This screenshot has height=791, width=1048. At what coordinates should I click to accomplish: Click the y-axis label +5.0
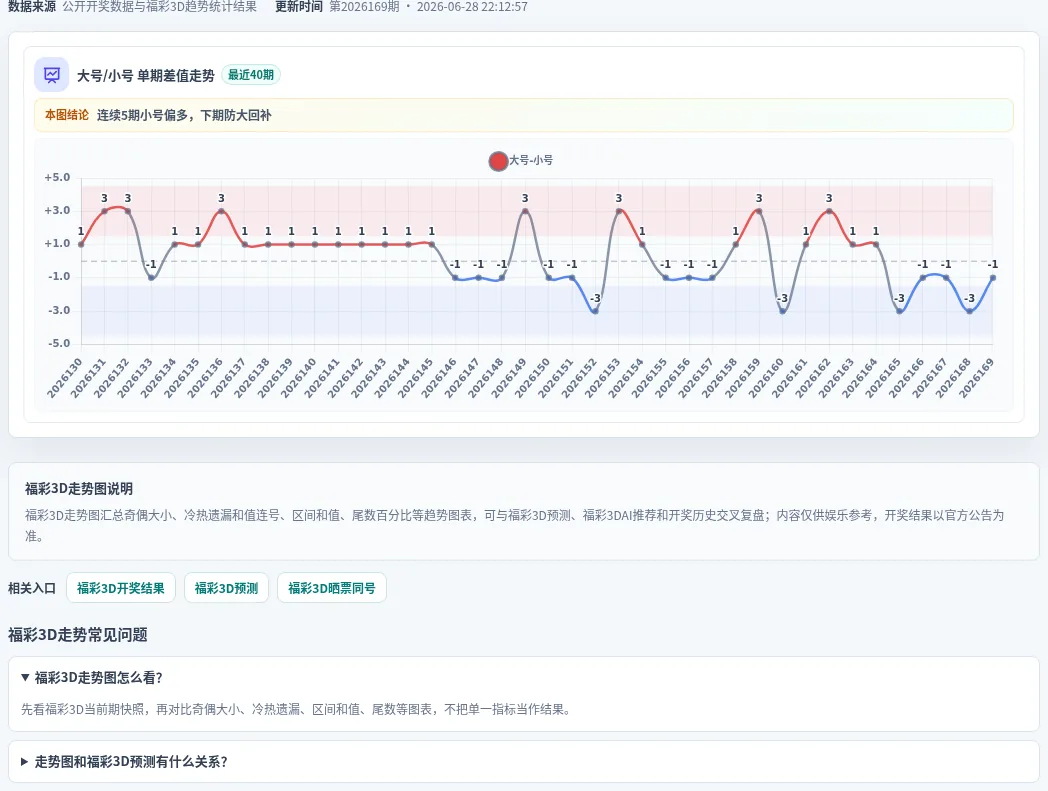[57, 177]
